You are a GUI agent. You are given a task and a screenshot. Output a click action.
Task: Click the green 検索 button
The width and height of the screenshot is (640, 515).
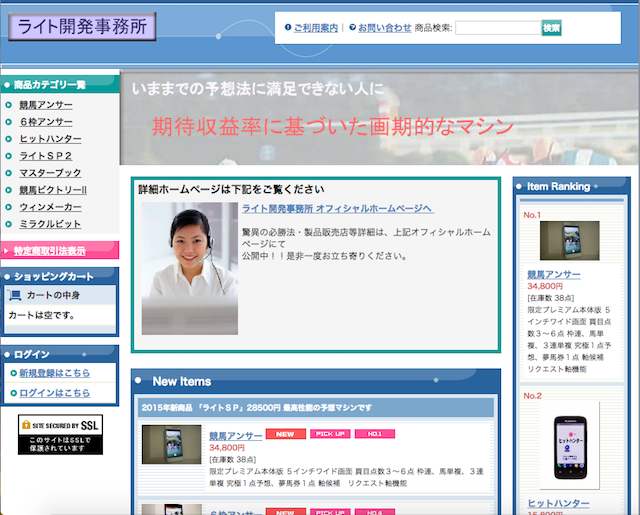click(x=551, y=28)
